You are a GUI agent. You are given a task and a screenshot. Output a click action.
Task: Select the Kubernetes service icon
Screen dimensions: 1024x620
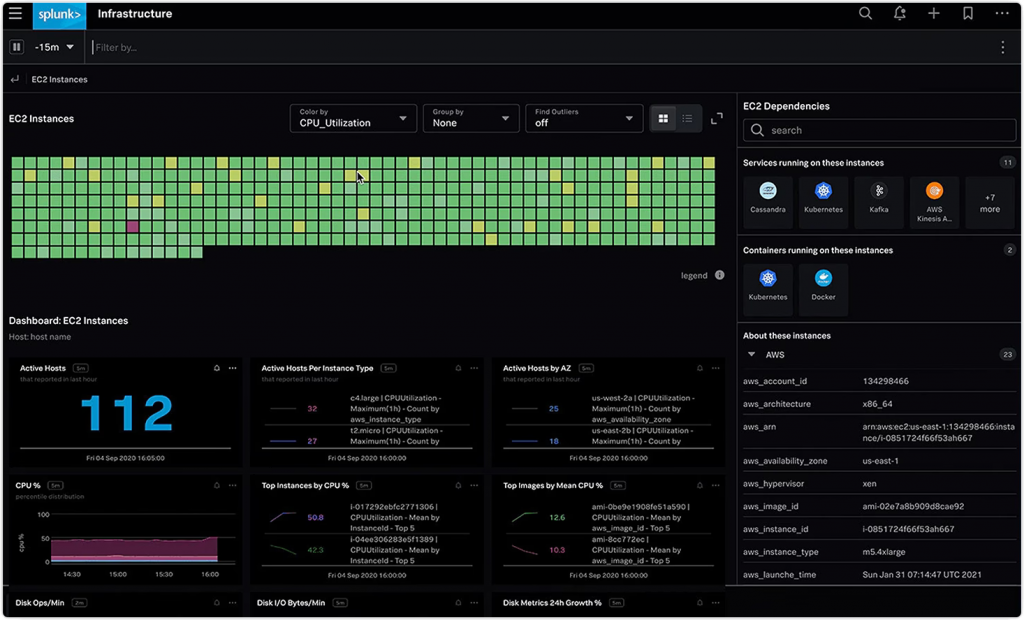click(x=822, y=200)
